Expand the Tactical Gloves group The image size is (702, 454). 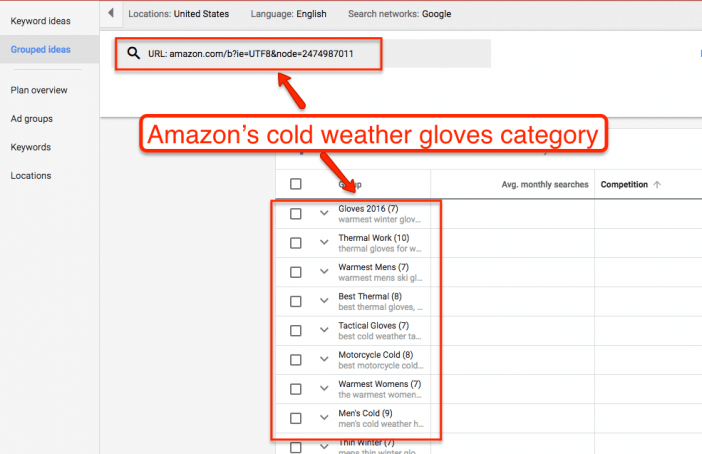pos(324,330)
